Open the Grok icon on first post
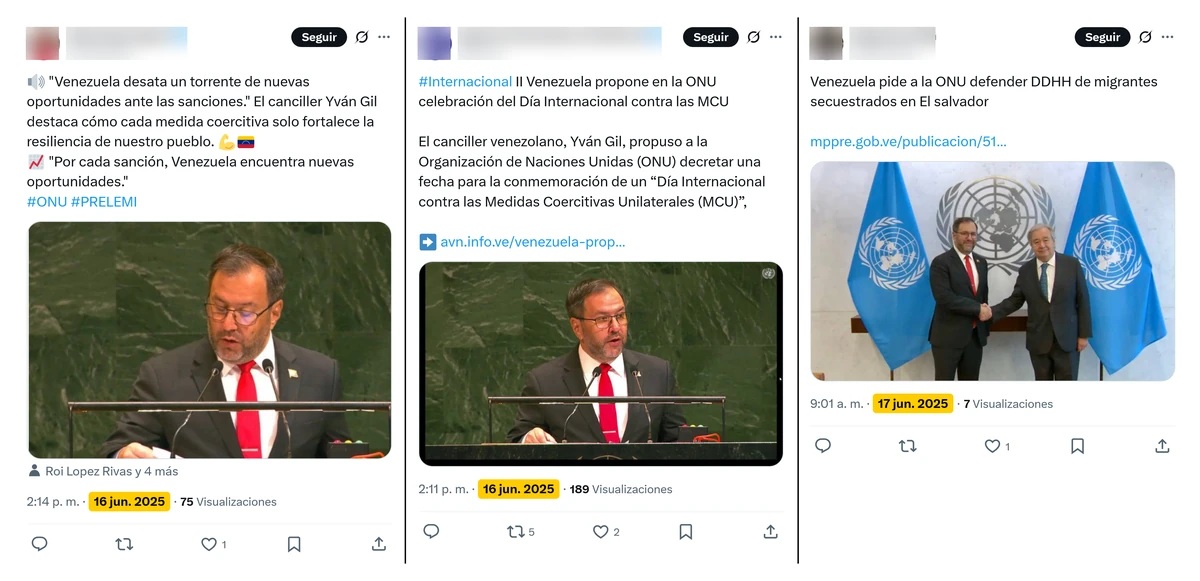1200x581 pixels. (x=362, y=37)
